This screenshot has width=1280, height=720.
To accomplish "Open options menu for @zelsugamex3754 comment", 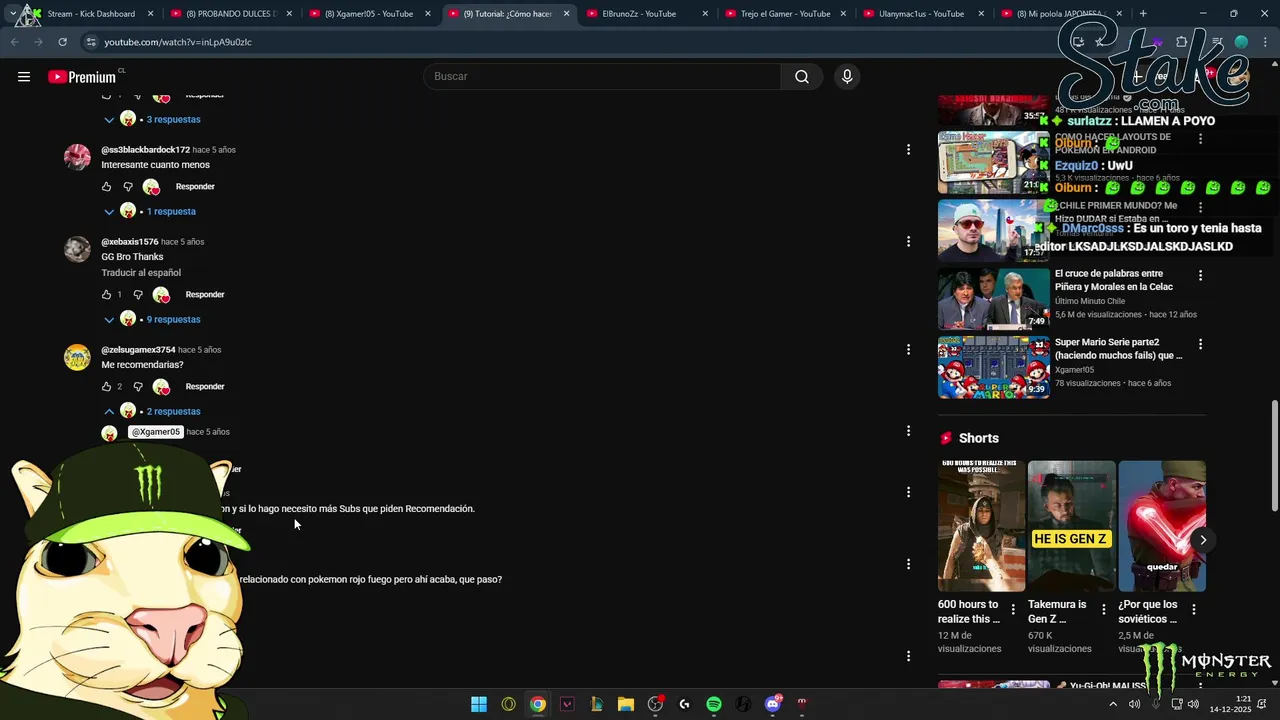I will 908,350.
